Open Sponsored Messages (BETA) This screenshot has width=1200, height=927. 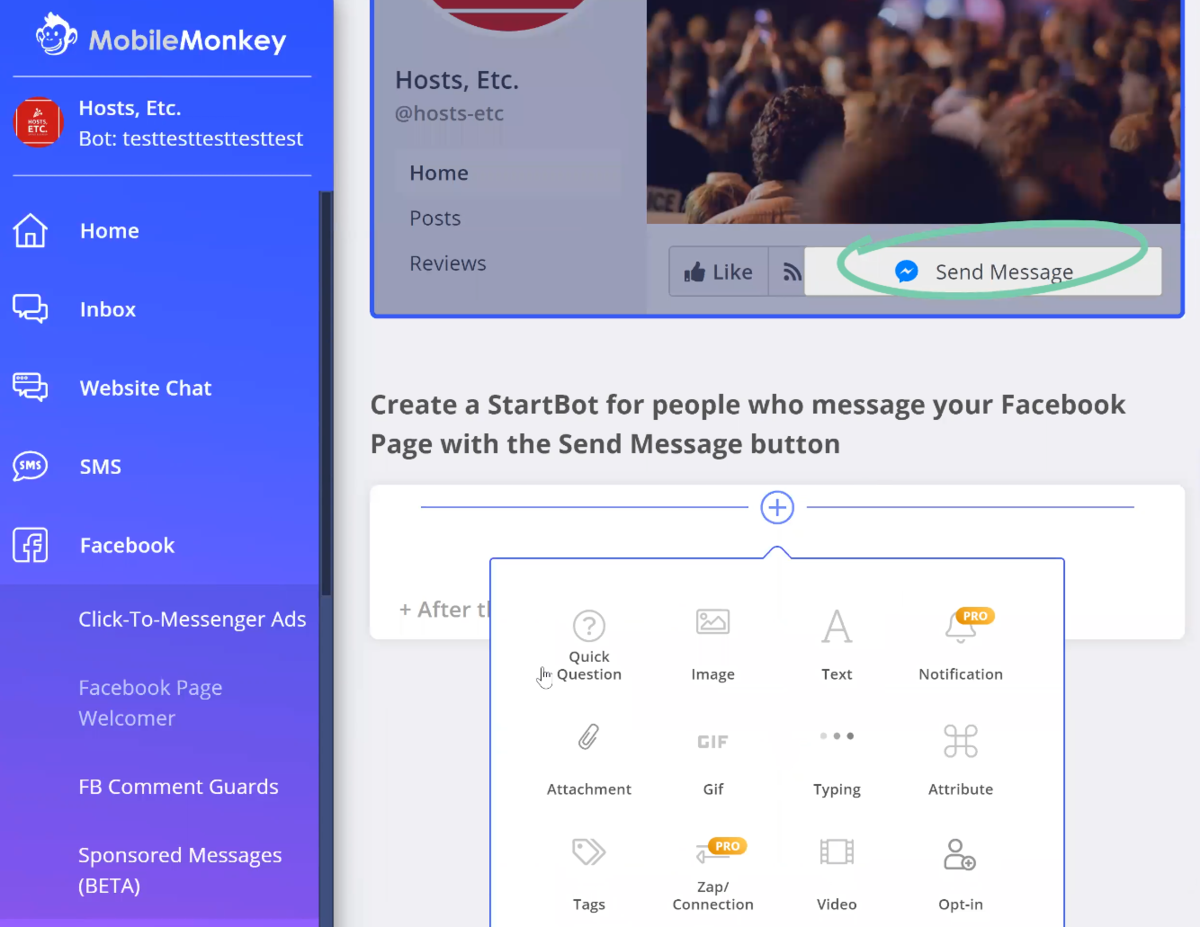click(180, 870)
